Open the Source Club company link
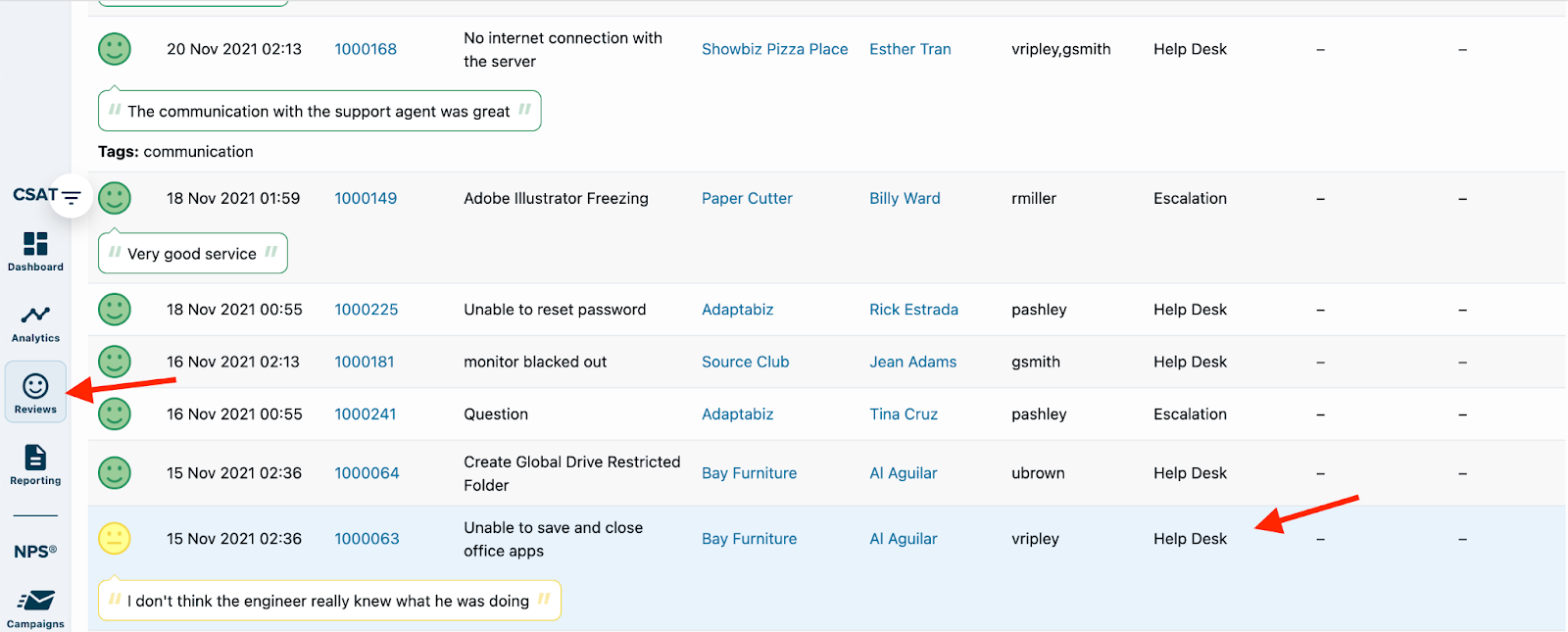The height and width of the screenshot is (632, 1568). (x=745, y=362)
